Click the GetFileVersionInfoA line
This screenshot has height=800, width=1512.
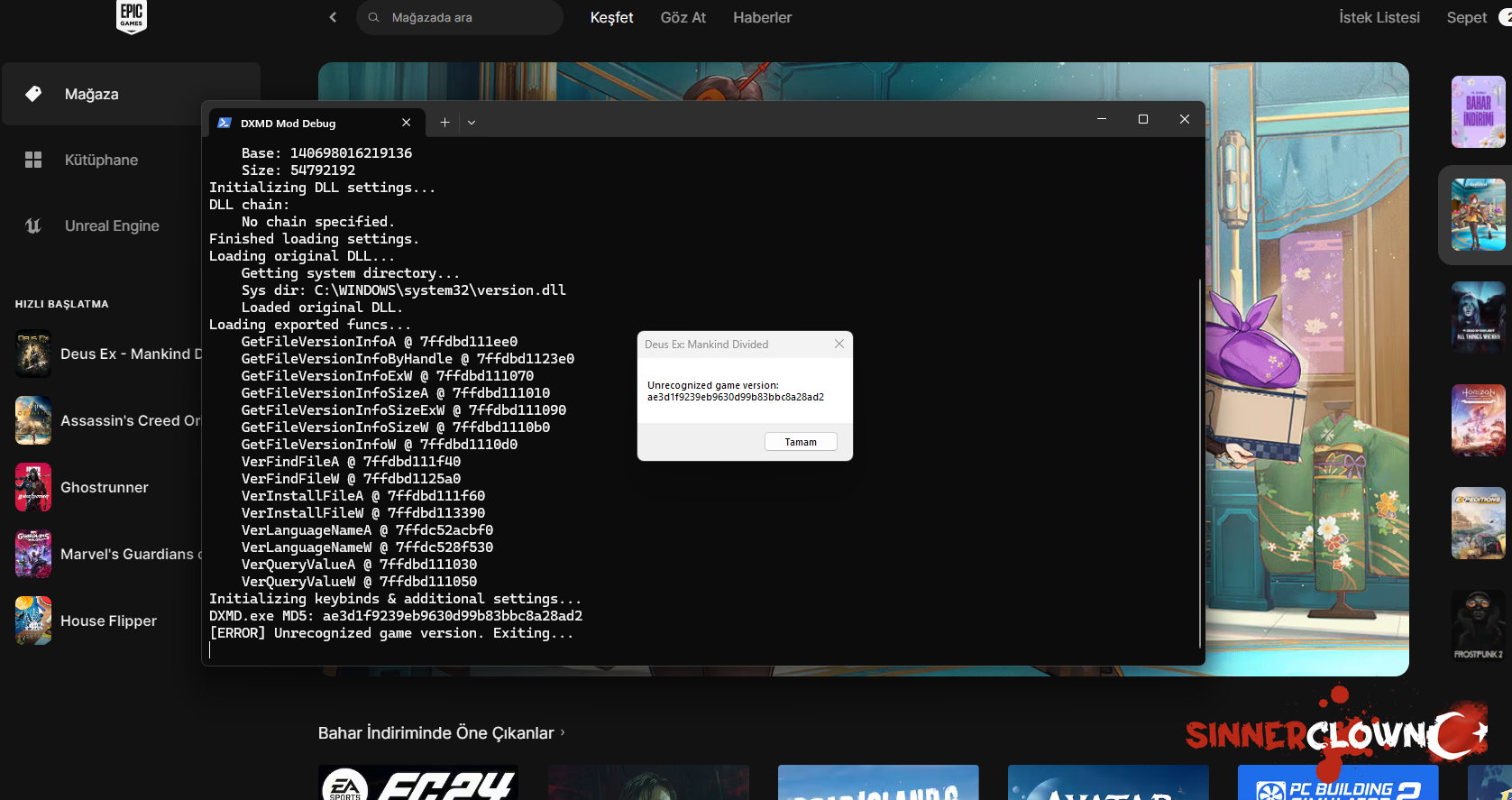[380, 342]
